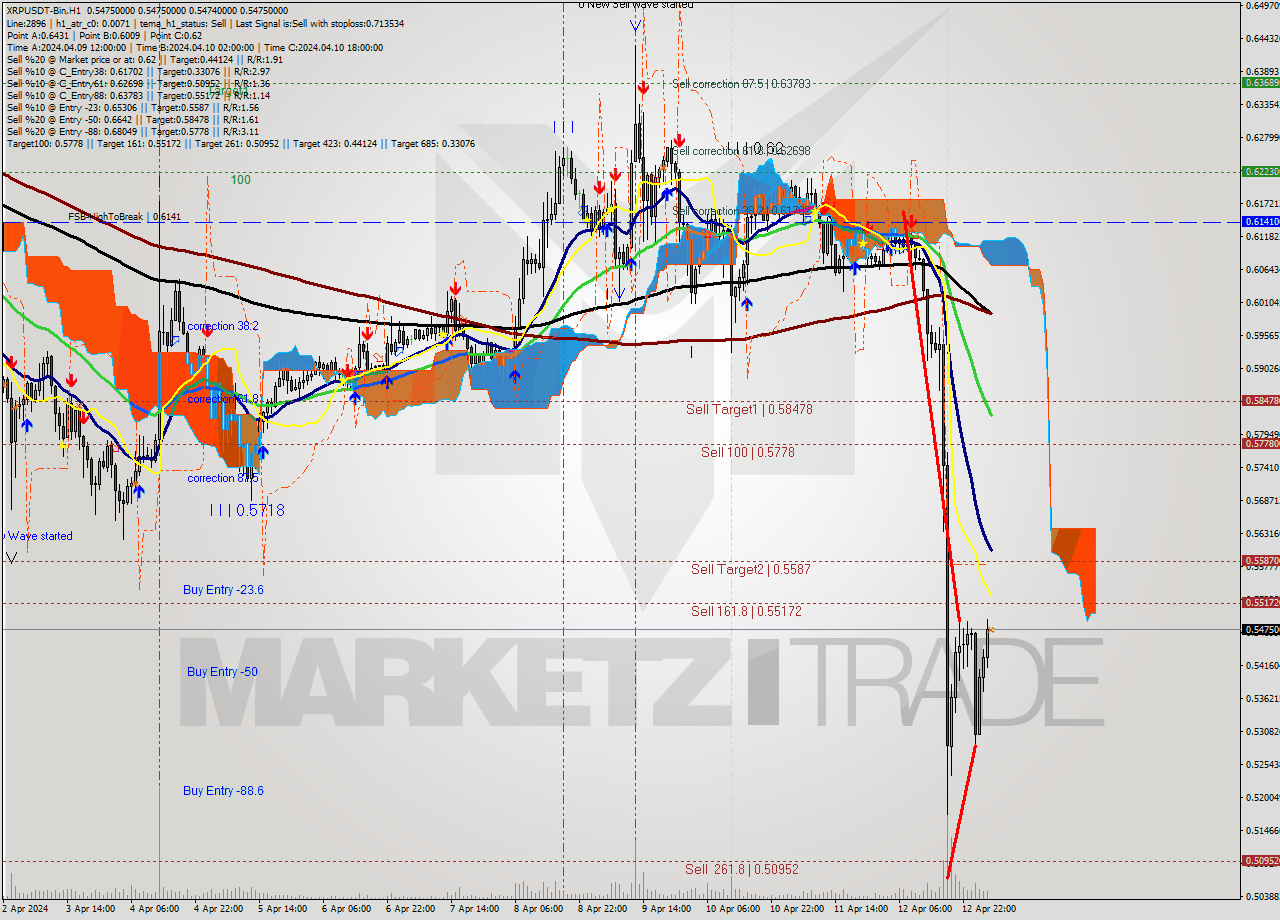Click the 'Sell correction 87.5 | 0.63783' label

point(741,84)
